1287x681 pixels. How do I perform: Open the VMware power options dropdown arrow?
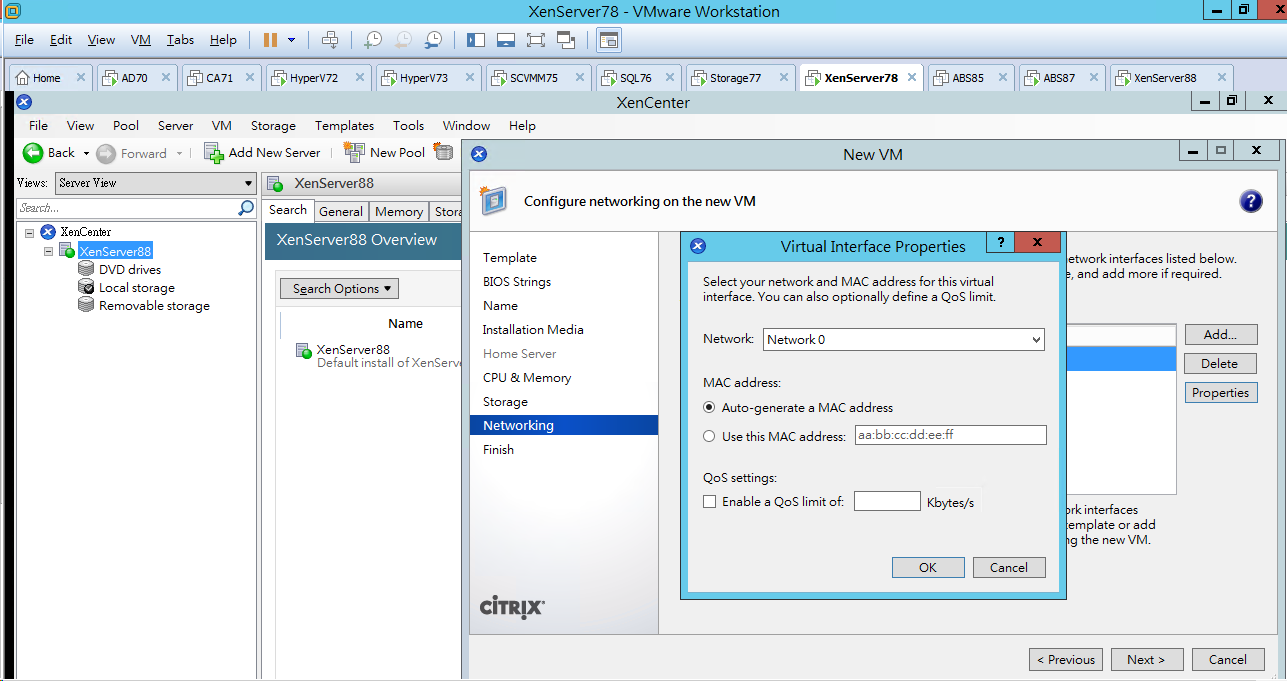[x=291, y=40]
